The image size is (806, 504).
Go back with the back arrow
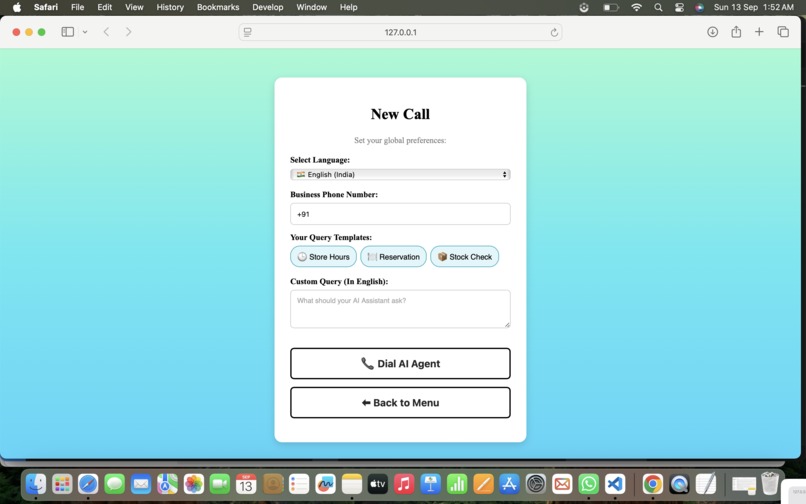(x=106, y=32)
